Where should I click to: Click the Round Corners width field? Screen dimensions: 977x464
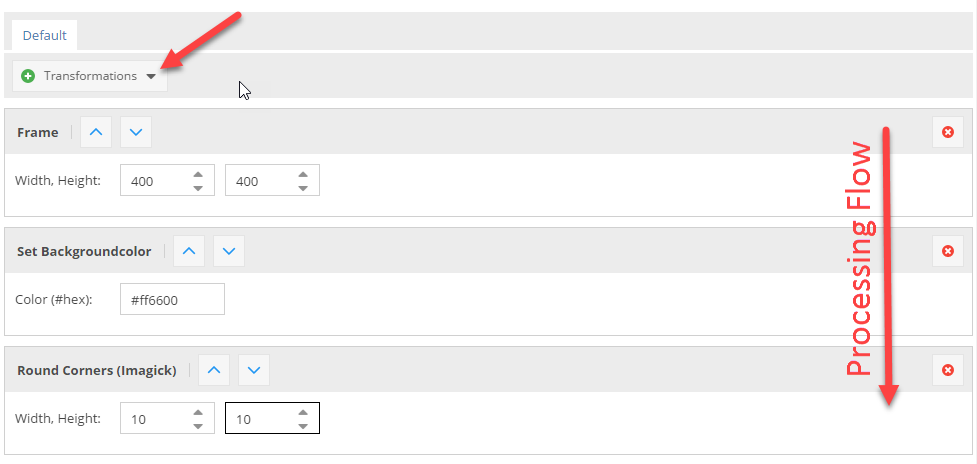153,419
